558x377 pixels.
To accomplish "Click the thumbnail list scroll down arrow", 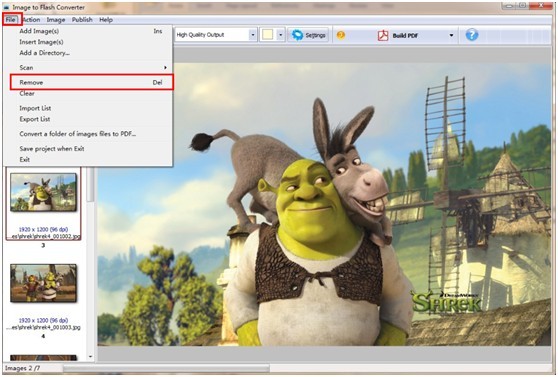I will click(x=90, y=356).
